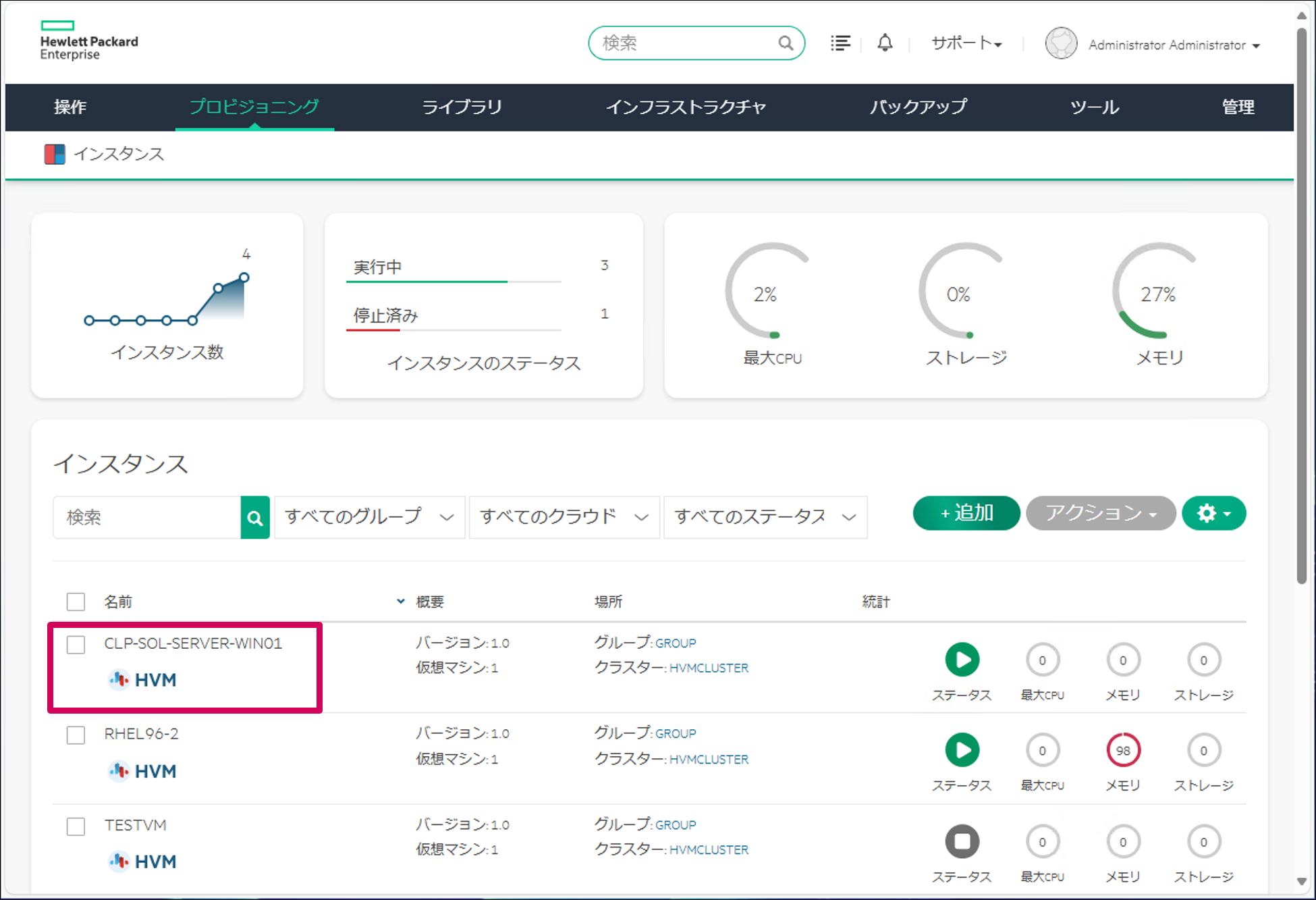Click the search magnifier in the instance filter
The height and width of the screenshot is (900, 1316).
(x=255, y=517)
